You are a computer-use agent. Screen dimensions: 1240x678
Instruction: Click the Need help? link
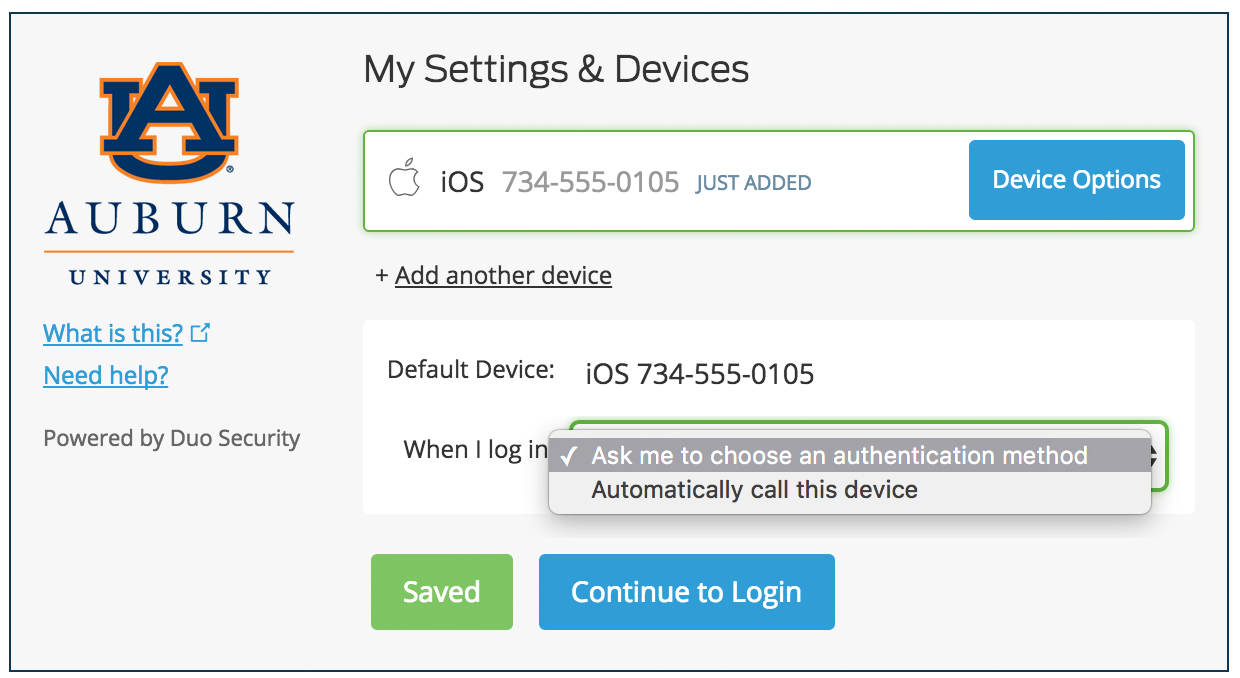106,375
